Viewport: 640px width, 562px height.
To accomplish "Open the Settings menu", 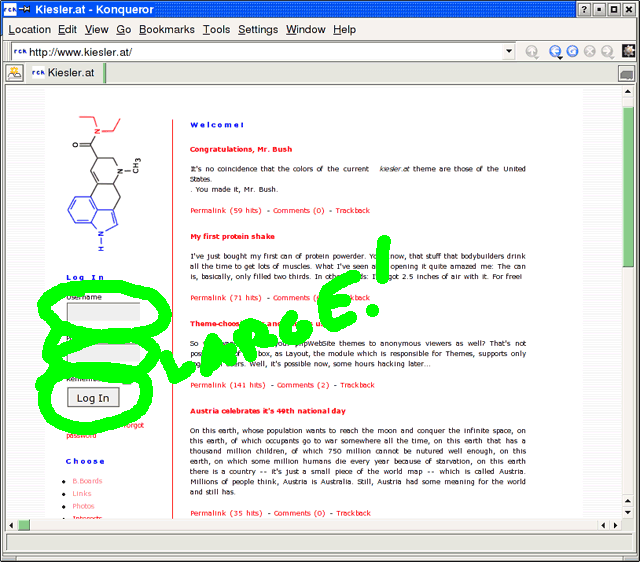I will point(258,30).
